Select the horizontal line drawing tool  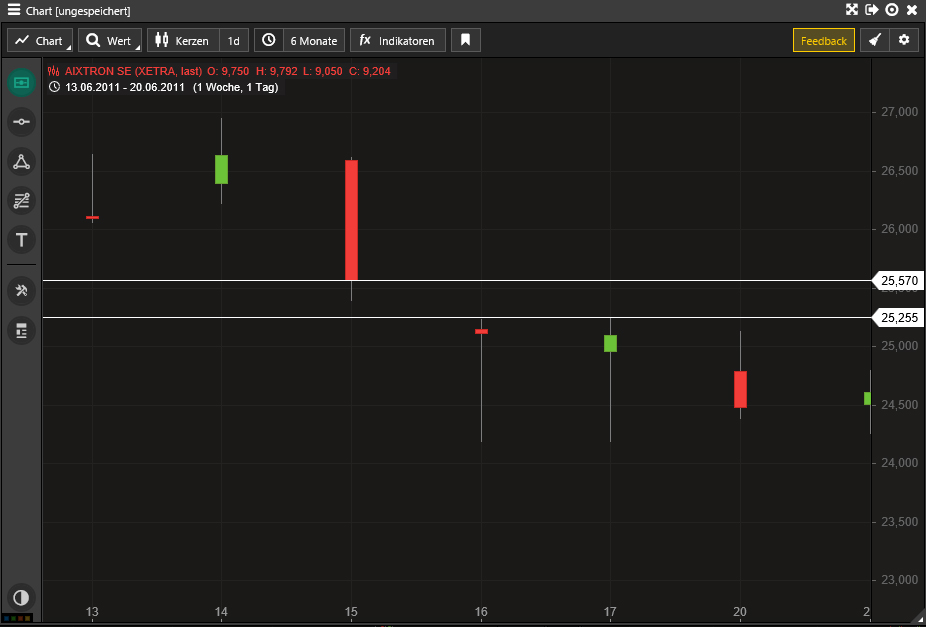pos(21,122)
